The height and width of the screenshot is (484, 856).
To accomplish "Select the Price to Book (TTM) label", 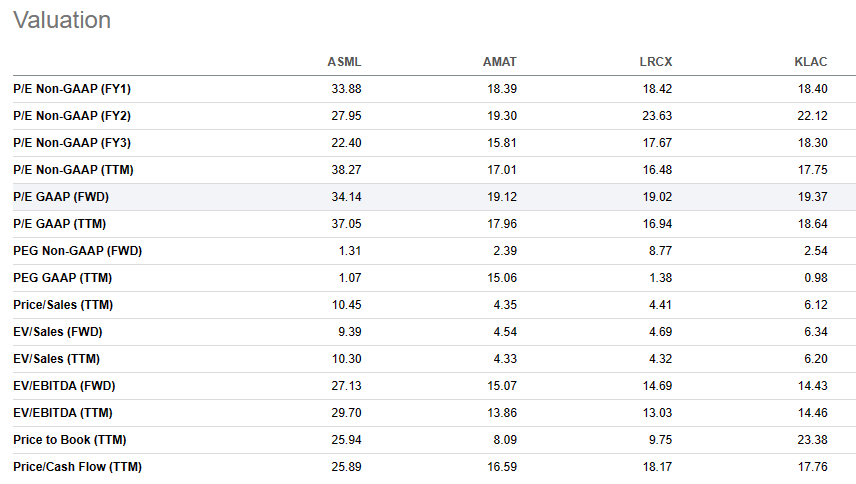I will tap(69, 440).
